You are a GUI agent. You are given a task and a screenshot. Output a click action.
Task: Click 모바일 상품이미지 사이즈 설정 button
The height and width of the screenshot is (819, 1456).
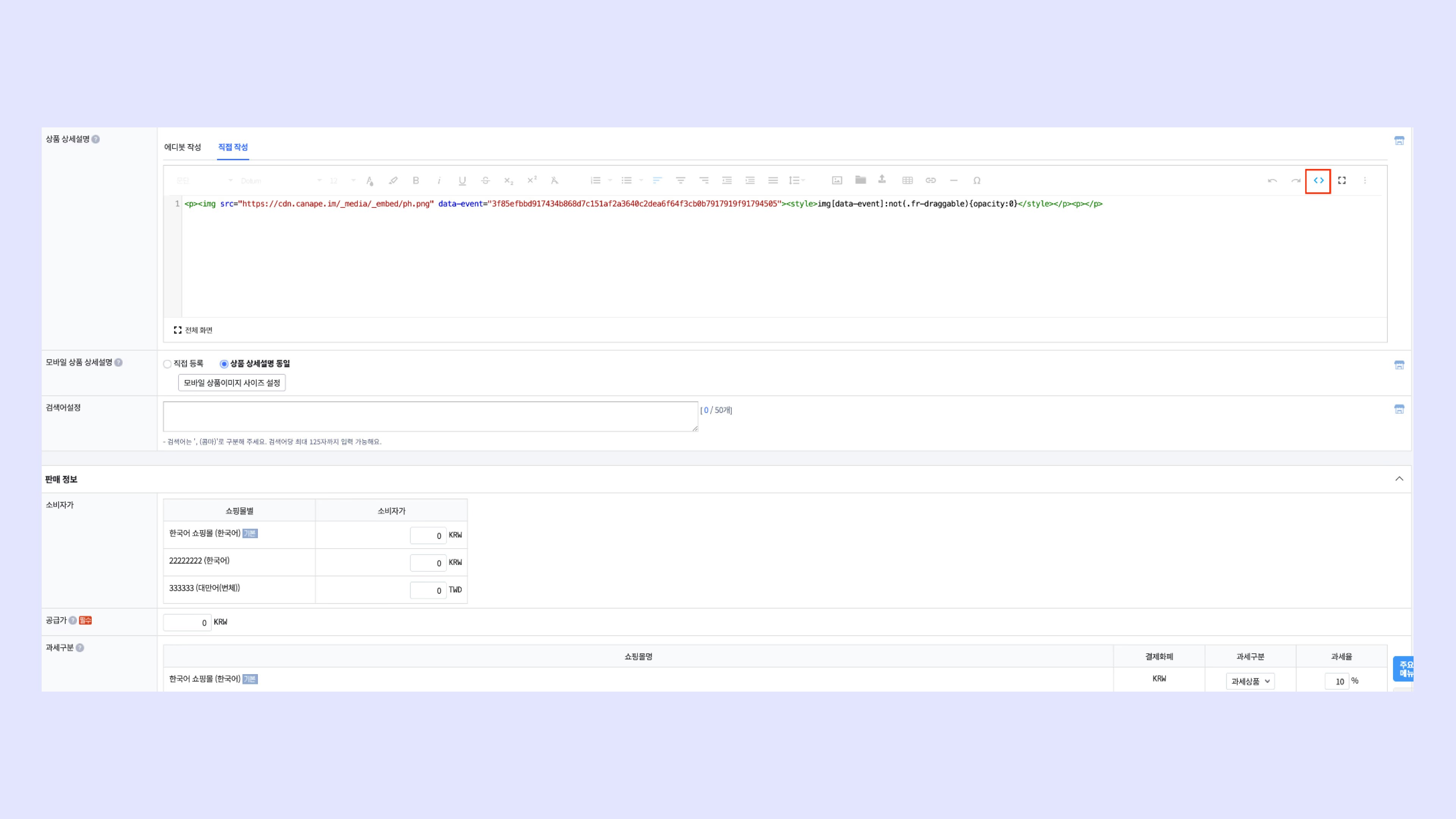[232, 383]
